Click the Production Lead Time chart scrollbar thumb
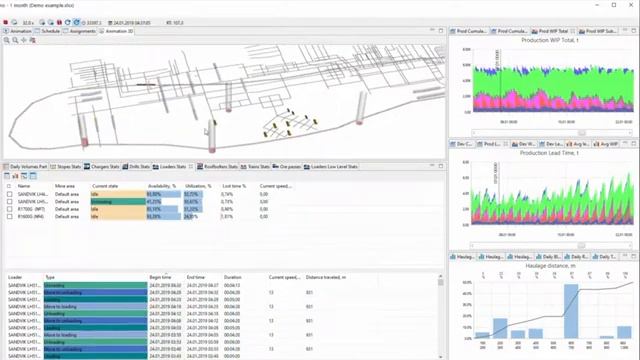The width and height of the screenshot is (640, 360). click(x=582, y=246)
